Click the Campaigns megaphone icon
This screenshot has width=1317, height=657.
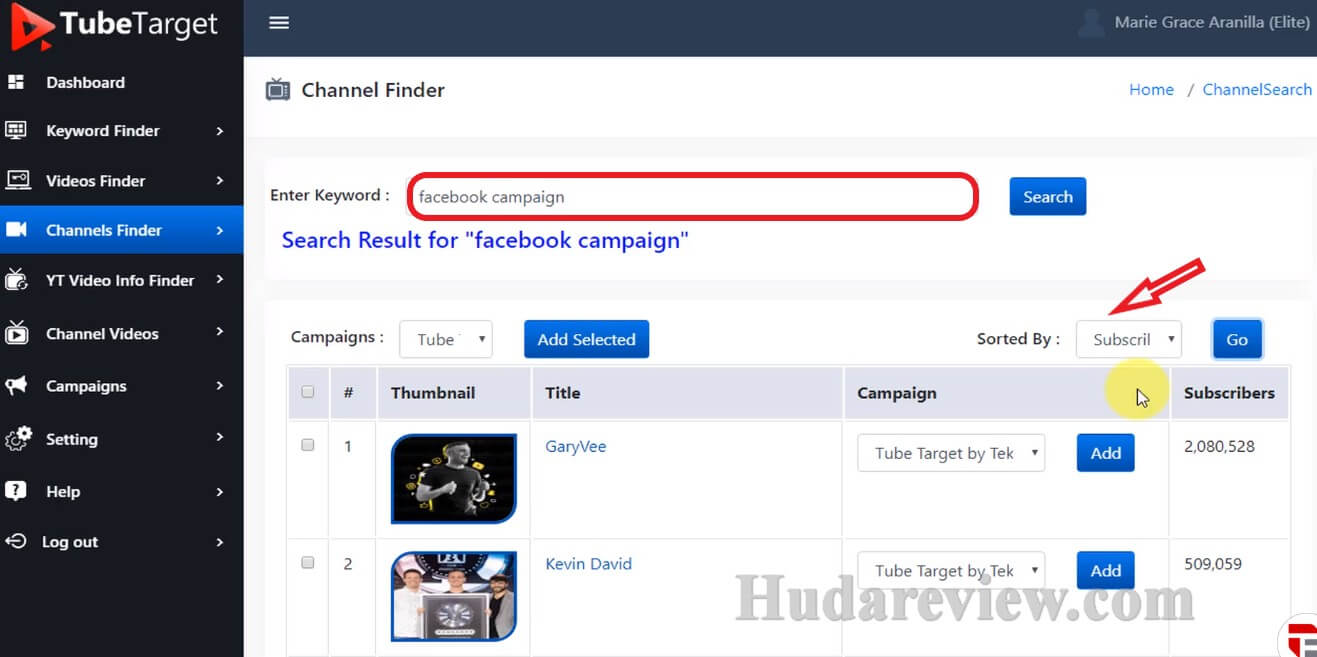coord(16,385)
